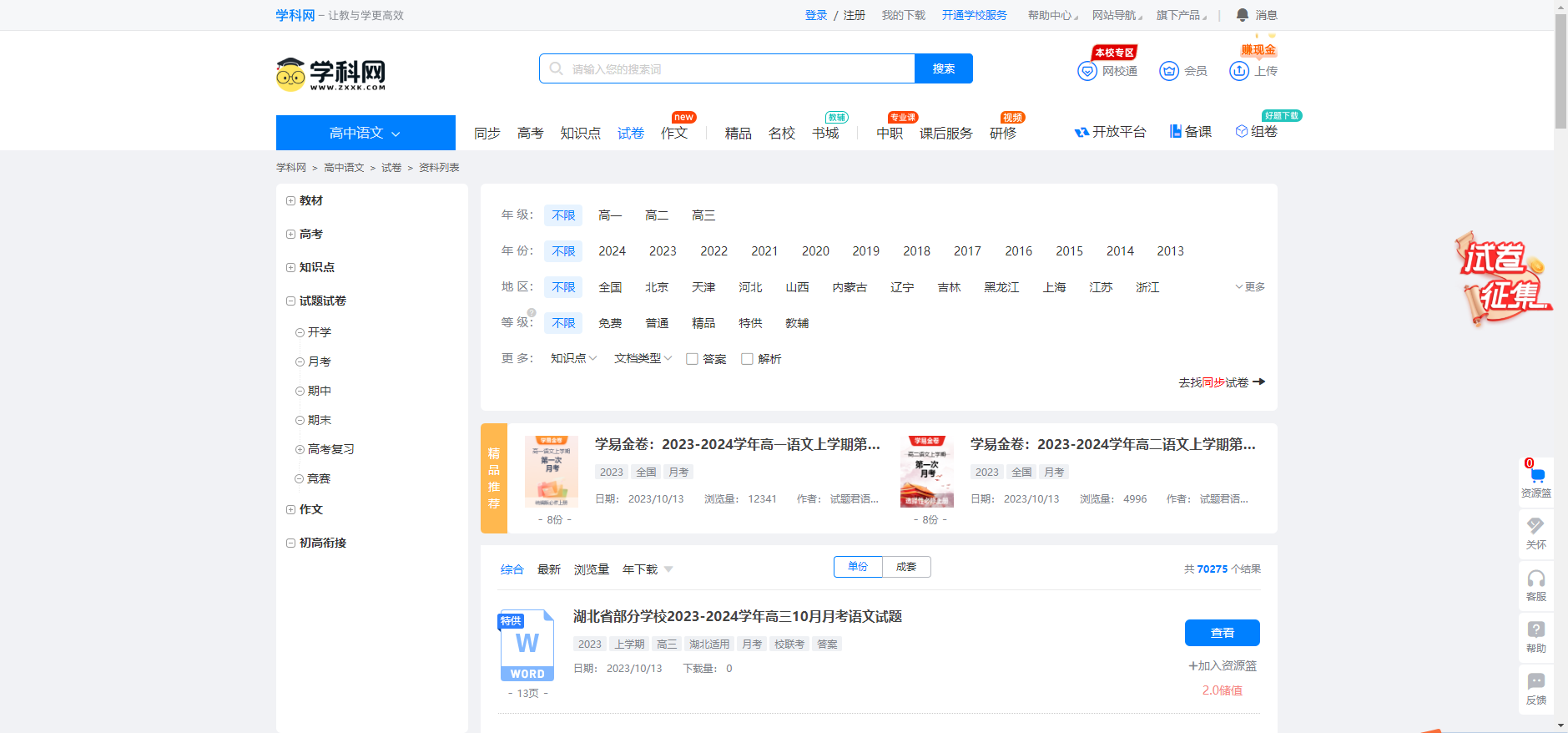Open 湖北省部分学校 10月月考 title
The image size is (1568, 733).
(x=738, y=617)
